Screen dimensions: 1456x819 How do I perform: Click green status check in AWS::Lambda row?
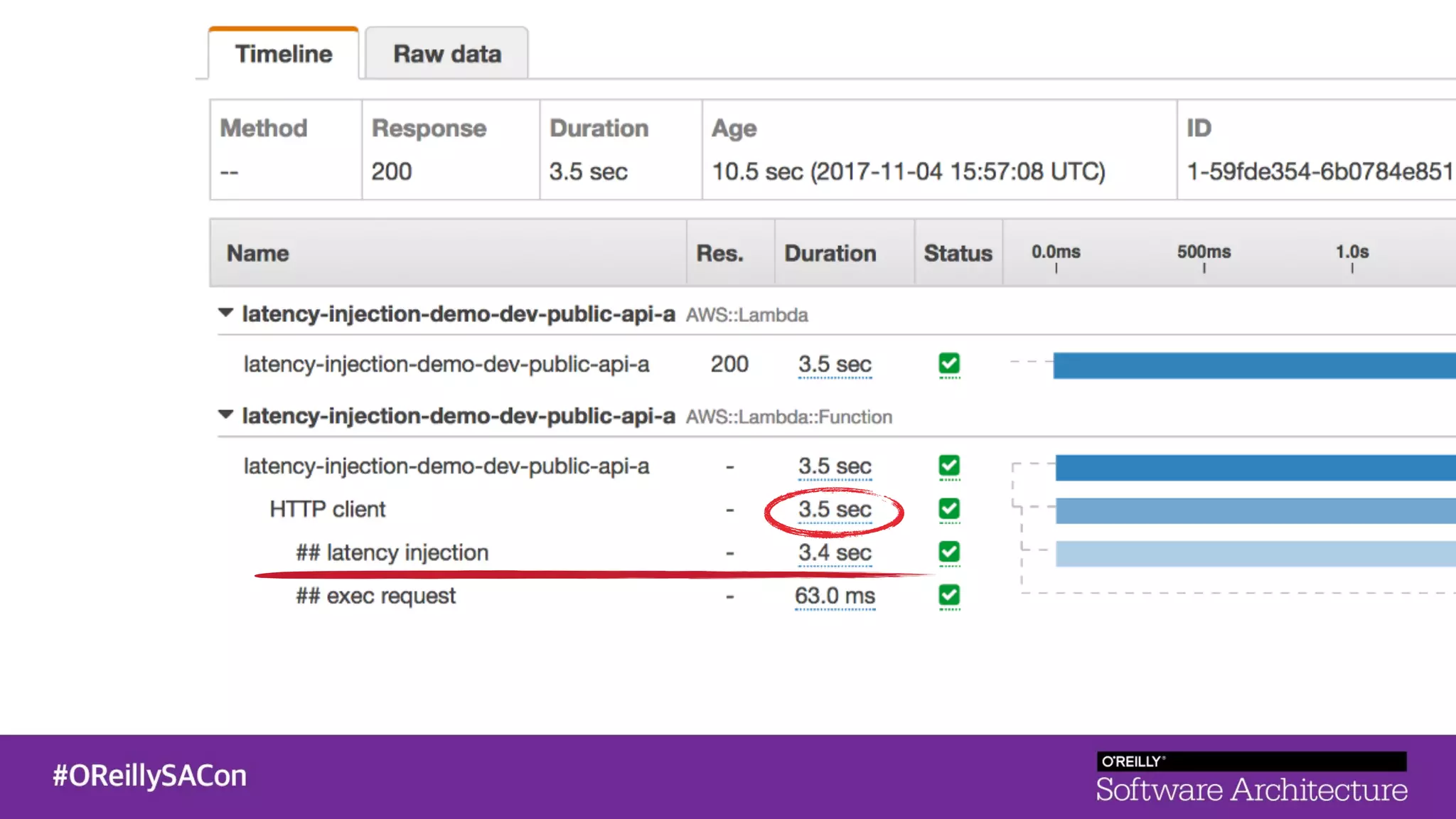949,364
